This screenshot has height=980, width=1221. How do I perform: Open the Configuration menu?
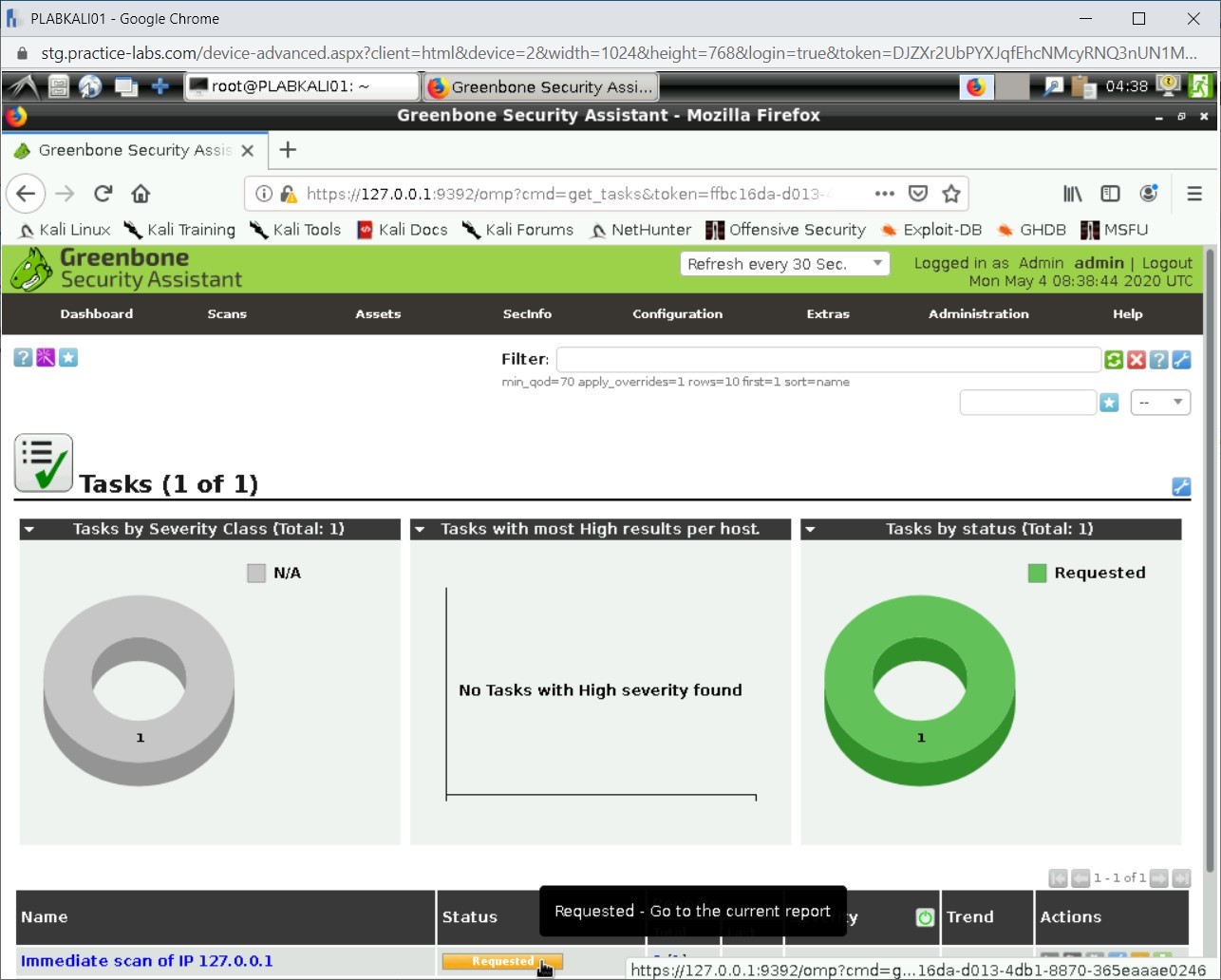tap(677, 314)
